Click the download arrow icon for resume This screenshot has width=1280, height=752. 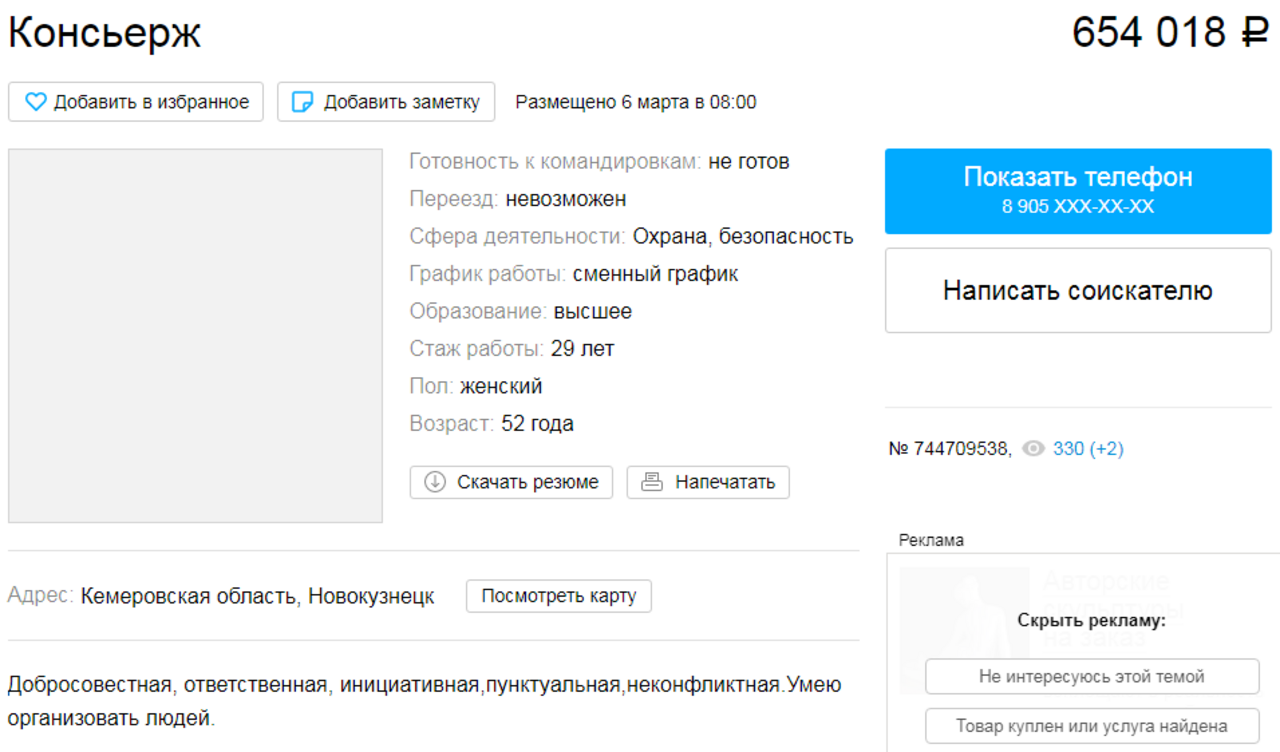tap(435, 482)
